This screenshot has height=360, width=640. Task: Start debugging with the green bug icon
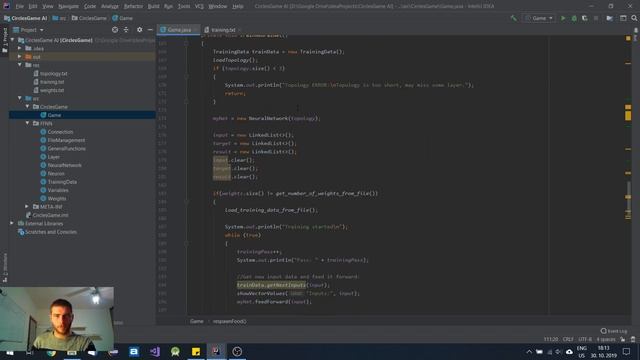(x=574, y=18)
